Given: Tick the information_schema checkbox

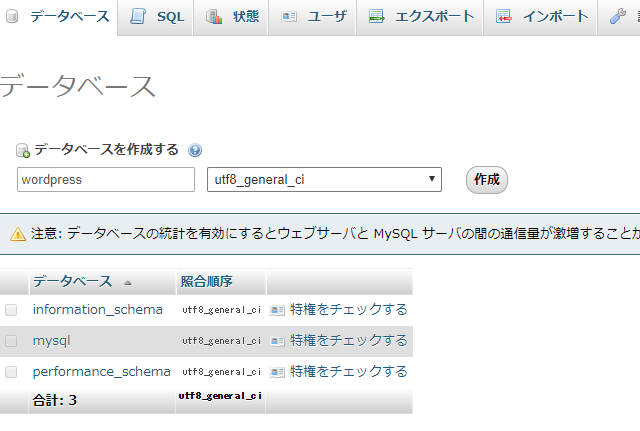Looking at the screenshot, I should [x=11, y=310].
